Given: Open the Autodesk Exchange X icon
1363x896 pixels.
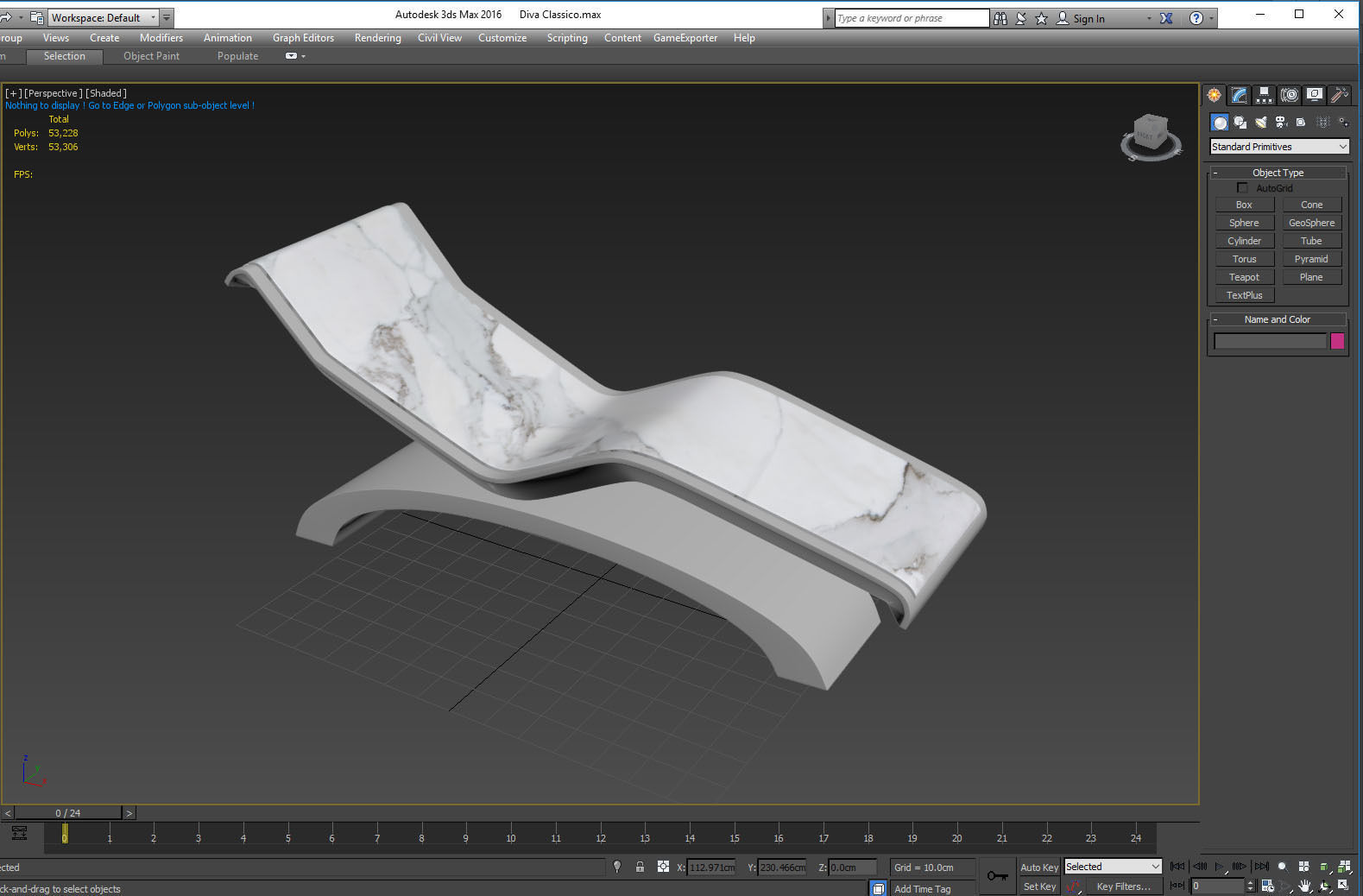Looking at the screenshot, I should pyautogui.click(x=1166, y=18).
